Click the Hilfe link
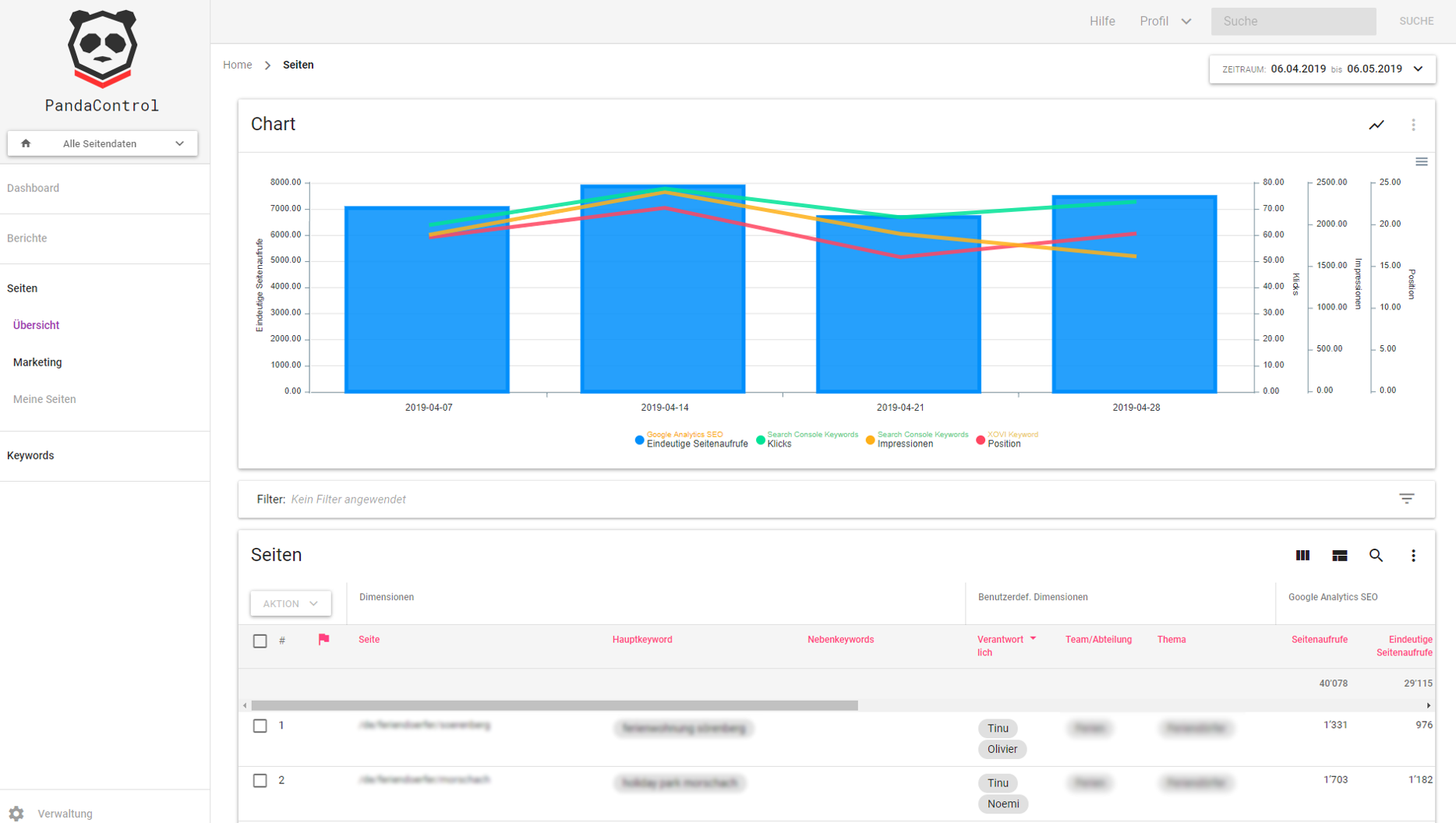The image size is (1456, 823). point(1102,21)
